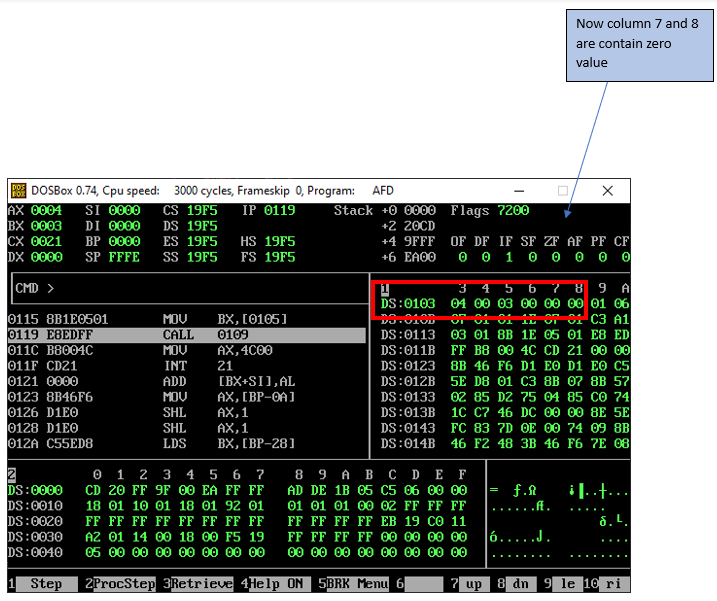Screen dimensions: 717x601
Task: Click the 4 Help ON key label
Action: coord(276,584)
